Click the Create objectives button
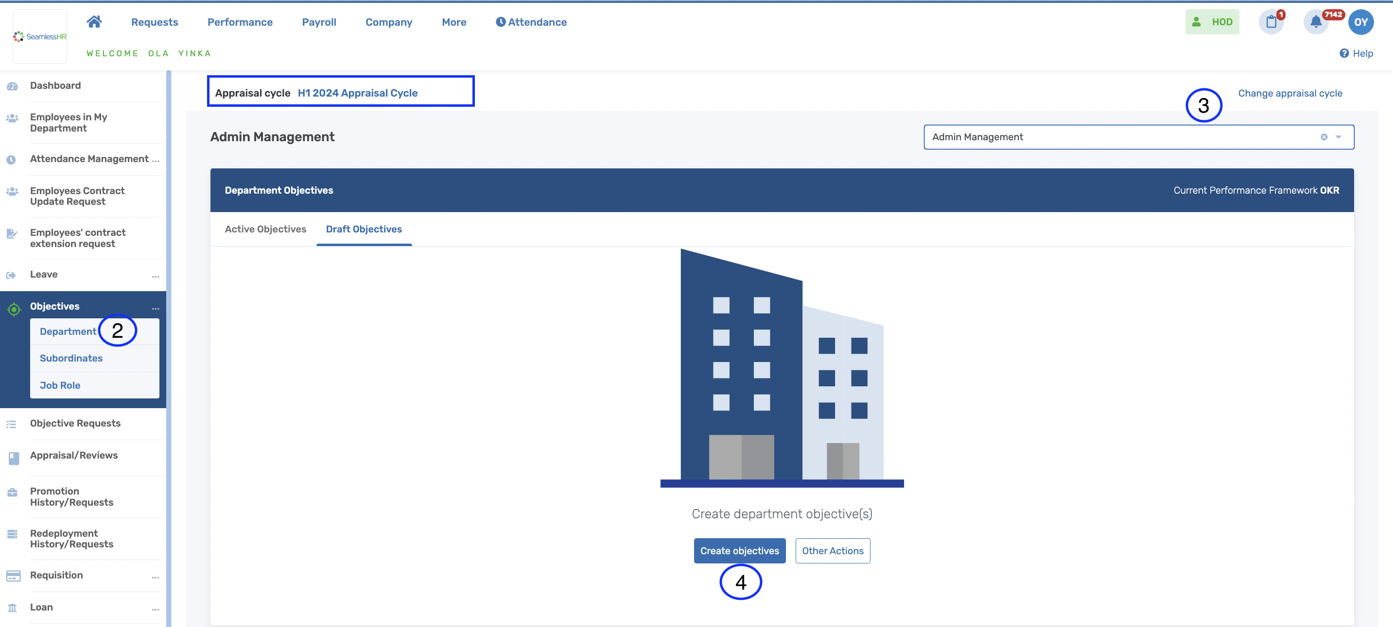 click(740, 550)
